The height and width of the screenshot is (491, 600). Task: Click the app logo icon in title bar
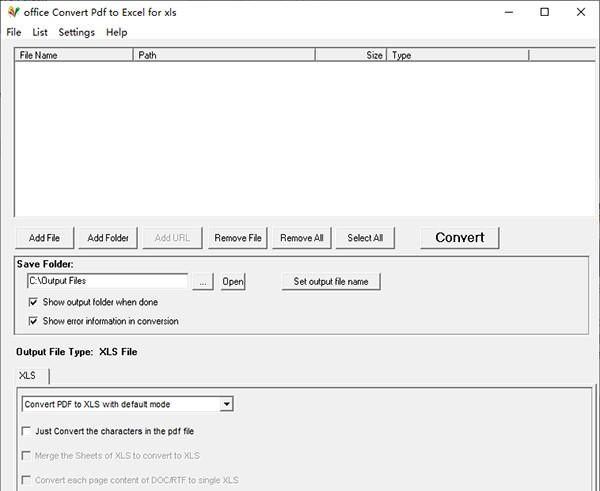[13, 12]
